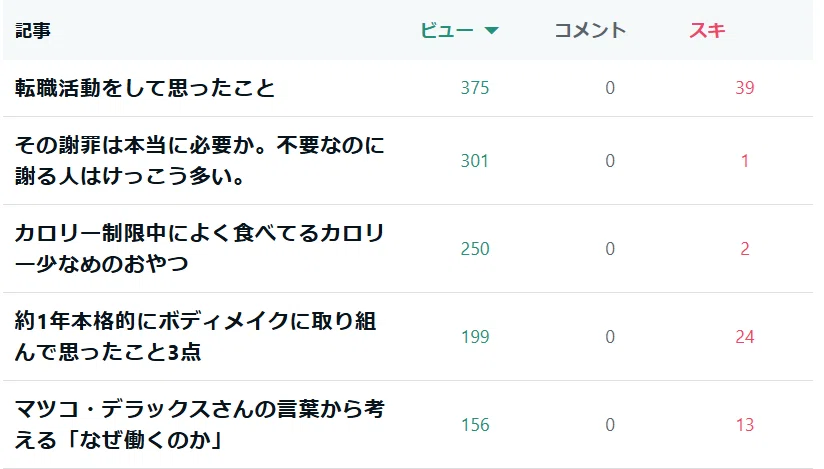
Task: Click comment count for 転職活動 row
Action: coord(610,88)
